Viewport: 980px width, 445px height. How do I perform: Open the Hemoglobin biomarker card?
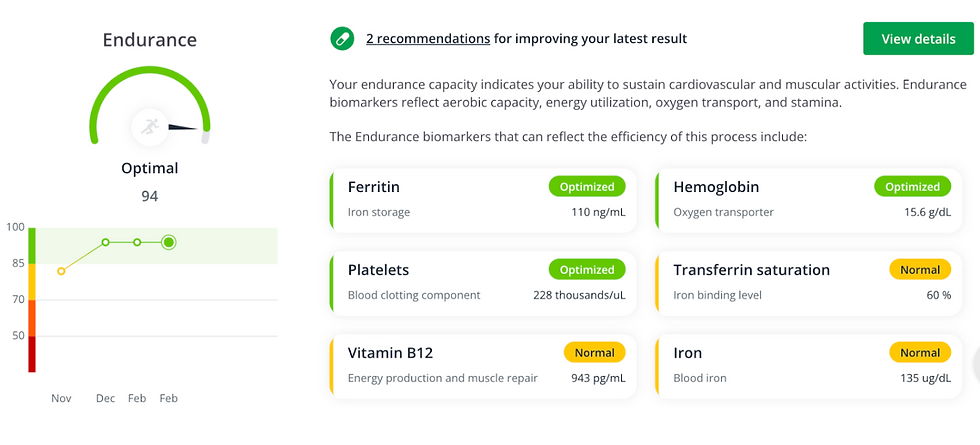coord(809,200)
